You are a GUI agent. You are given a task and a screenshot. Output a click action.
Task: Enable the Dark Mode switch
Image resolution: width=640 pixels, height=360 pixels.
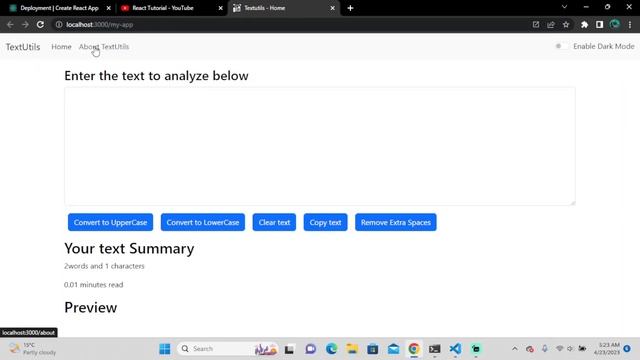561,46
